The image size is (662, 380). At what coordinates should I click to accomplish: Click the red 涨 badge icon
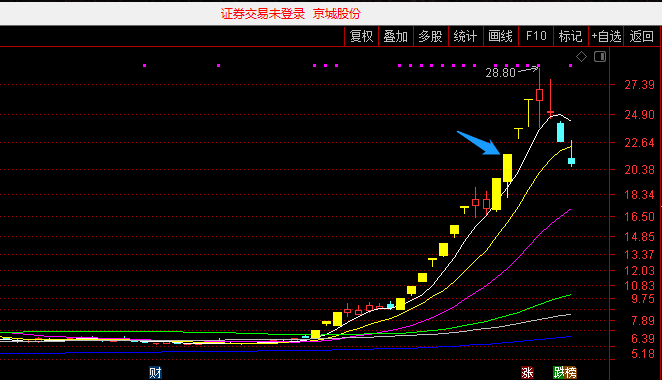click(527, 373)
